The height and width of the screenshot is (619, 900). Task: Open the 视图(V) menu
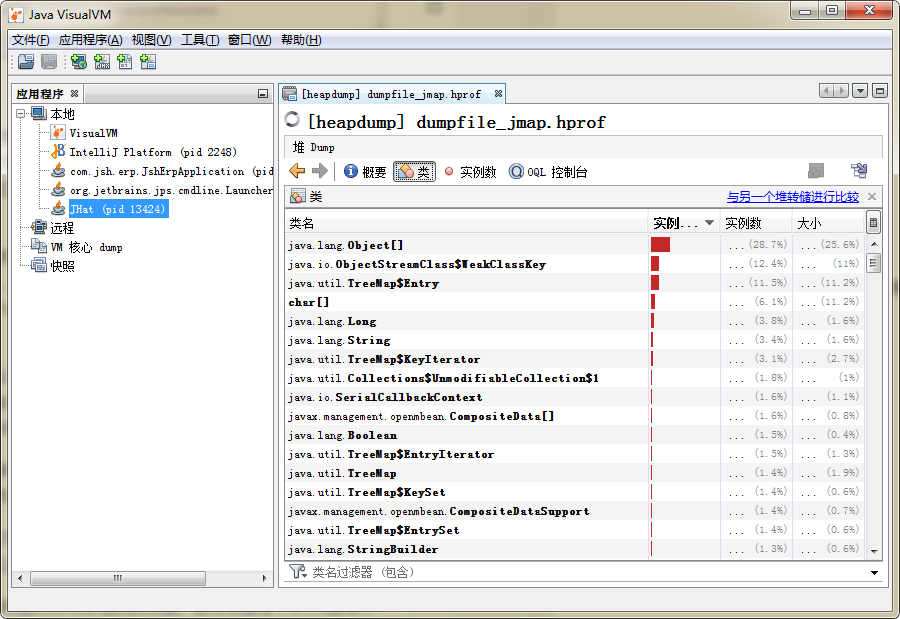(152, 40)
